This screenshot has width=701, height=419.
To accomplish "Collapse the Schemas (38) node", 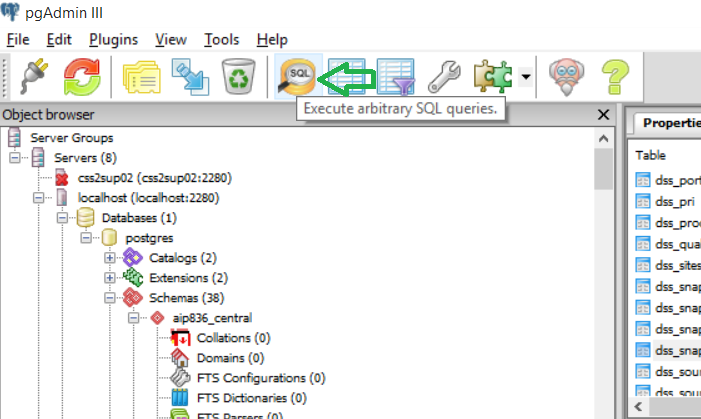I will tap(110, 298).
